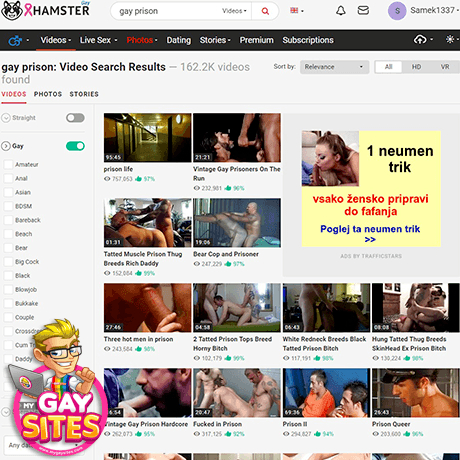Select the HD quality filter
The width and height of the screenshot is (460, 460).
coord(416,67)
